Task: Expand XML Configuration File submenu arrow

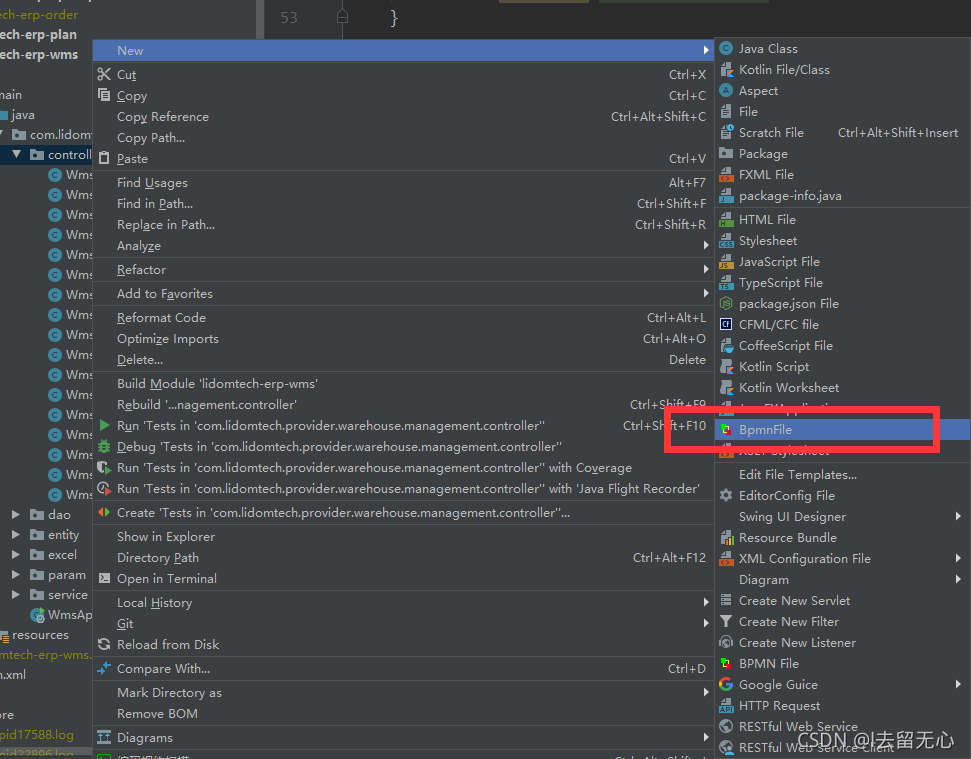Action: tap(958, 558)
